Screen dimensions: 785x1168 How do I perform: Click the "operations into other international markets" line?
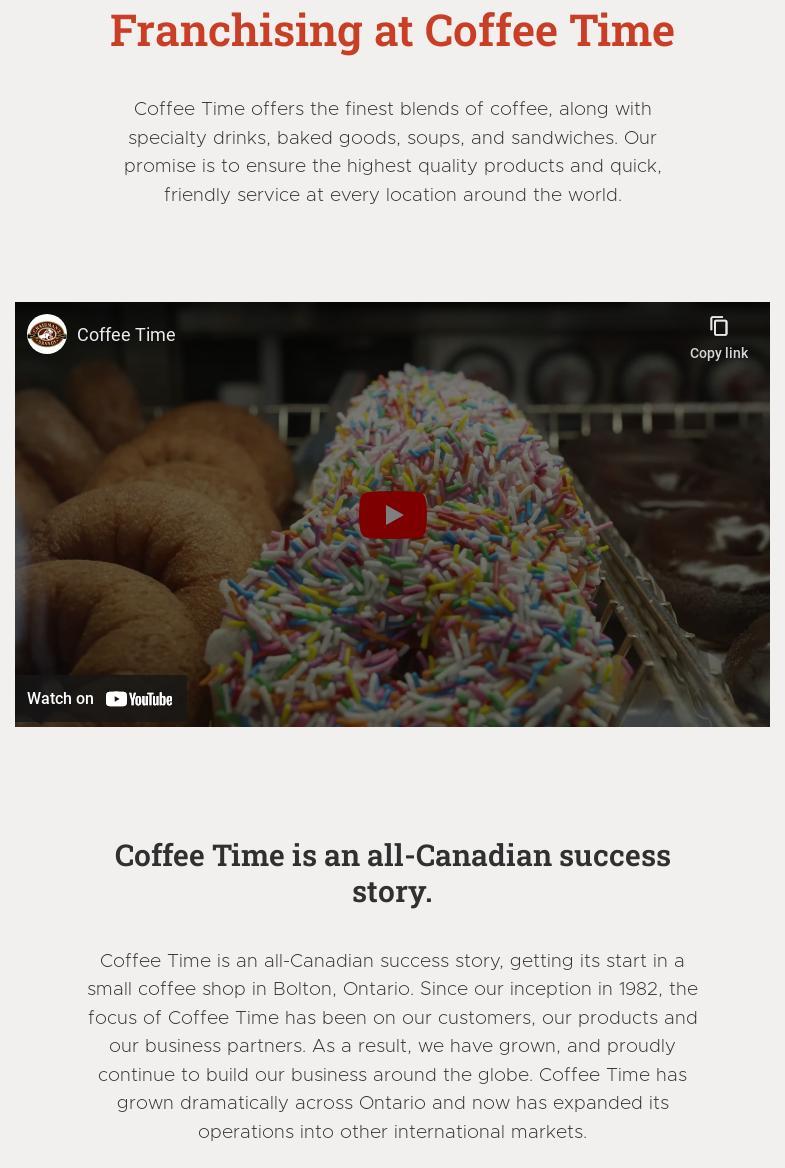(x=392, y=1132)
